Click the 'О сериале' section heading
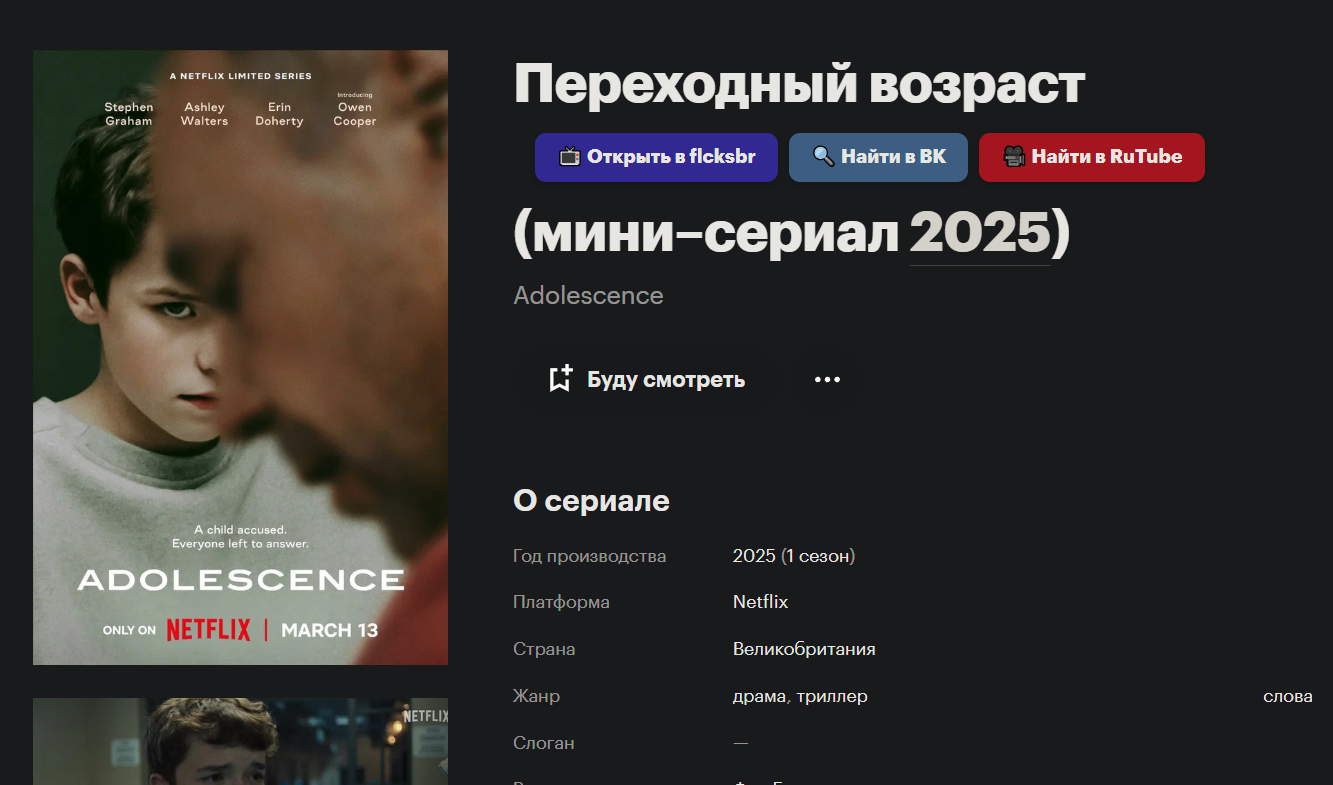 tap(591, 501)
